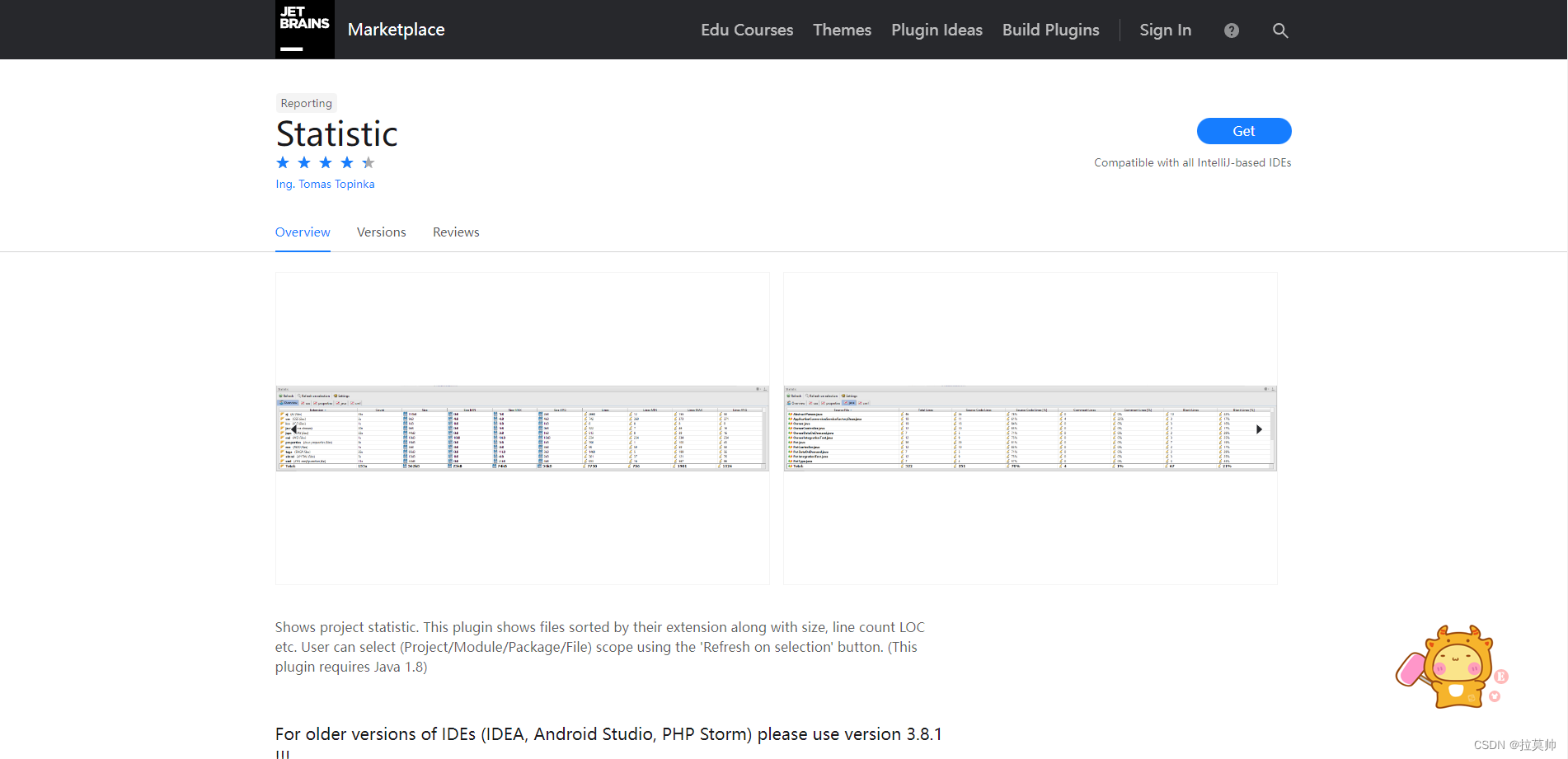Click the 'Shows project statistic' description paragraph

(x=600, y=647)
